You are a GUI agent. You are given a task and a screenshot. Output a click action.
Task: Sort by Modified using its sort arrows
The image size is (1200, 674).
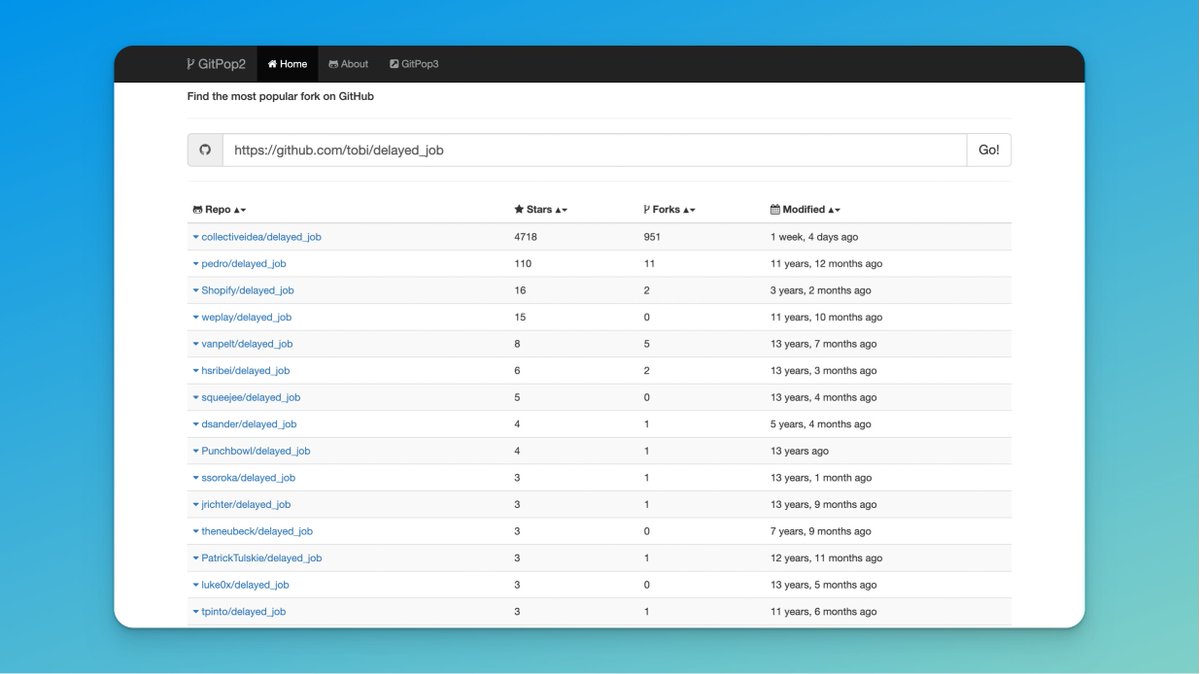pyautogui.click(x=834, y=210)
